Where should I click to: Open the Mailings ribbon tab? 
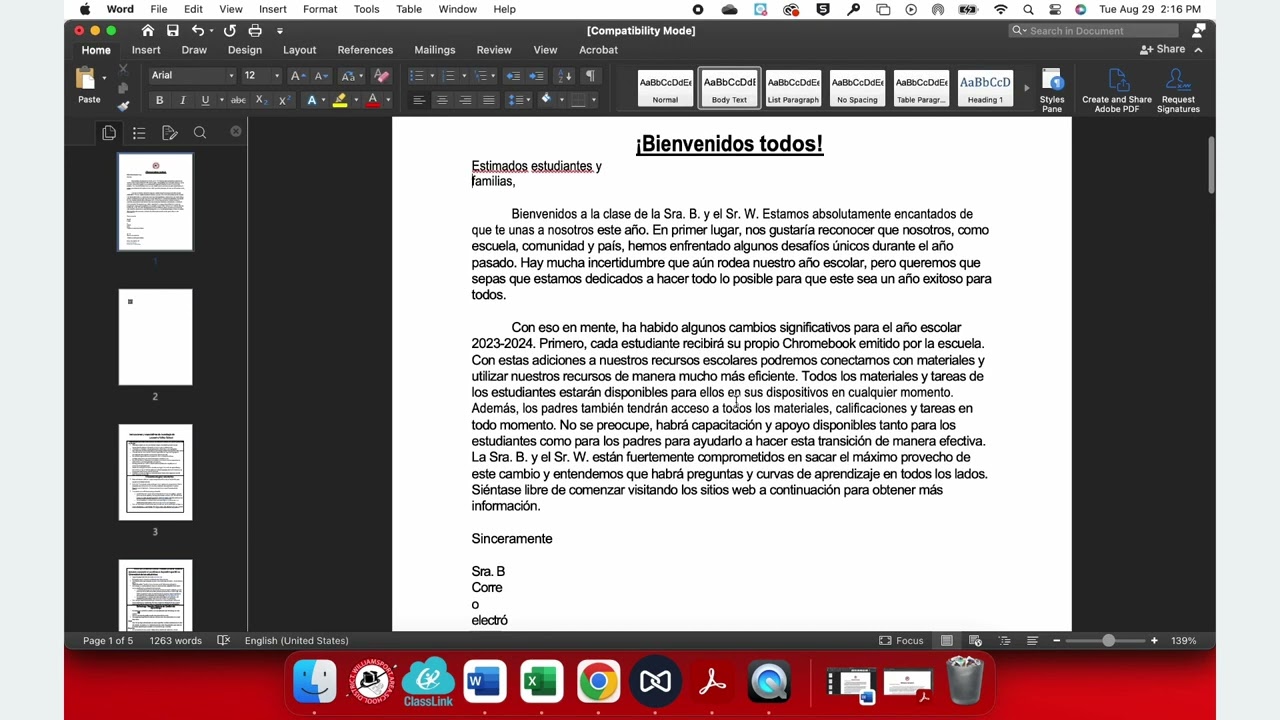434,50
